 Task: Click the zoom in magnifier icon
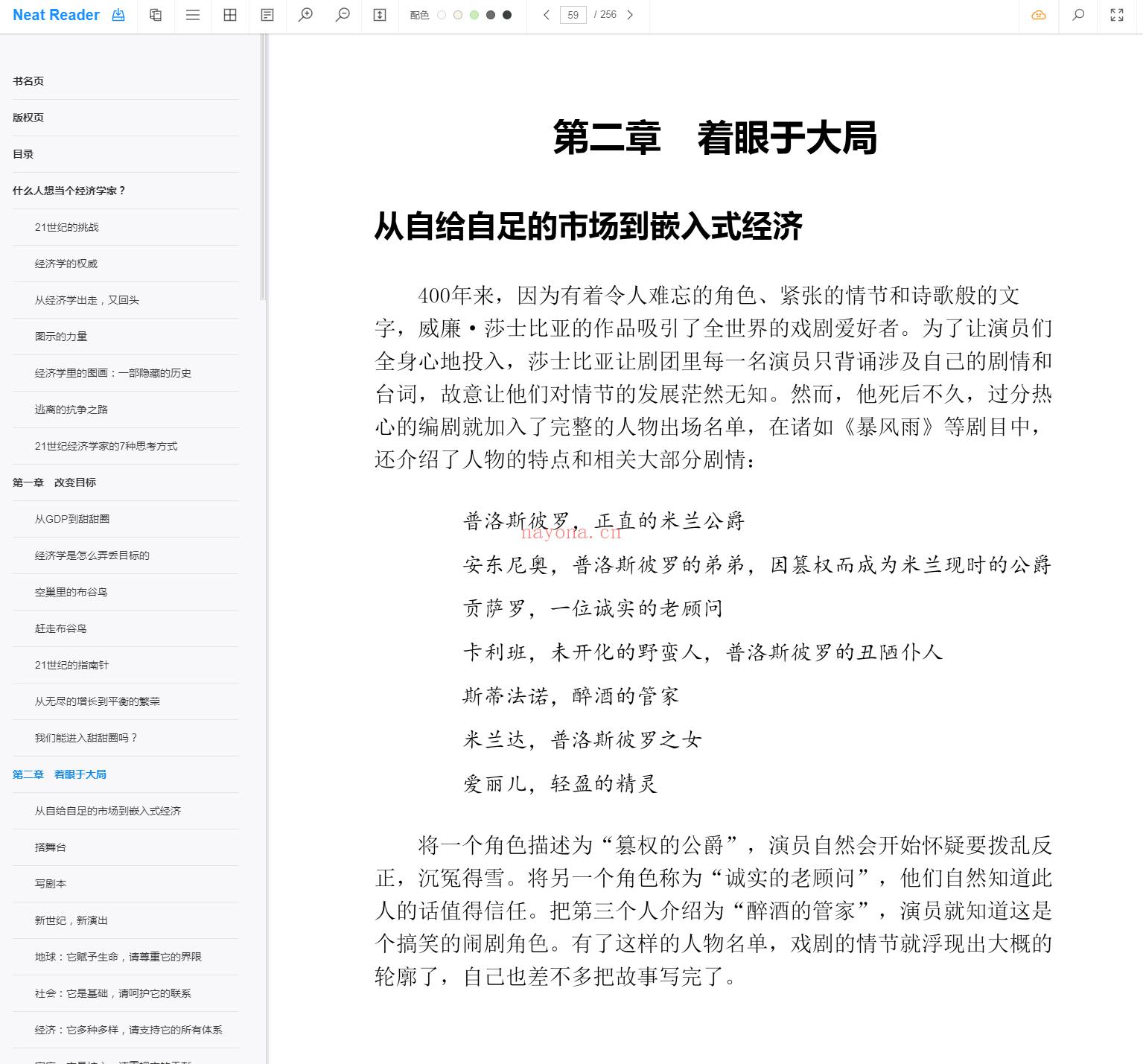[305, 15]
